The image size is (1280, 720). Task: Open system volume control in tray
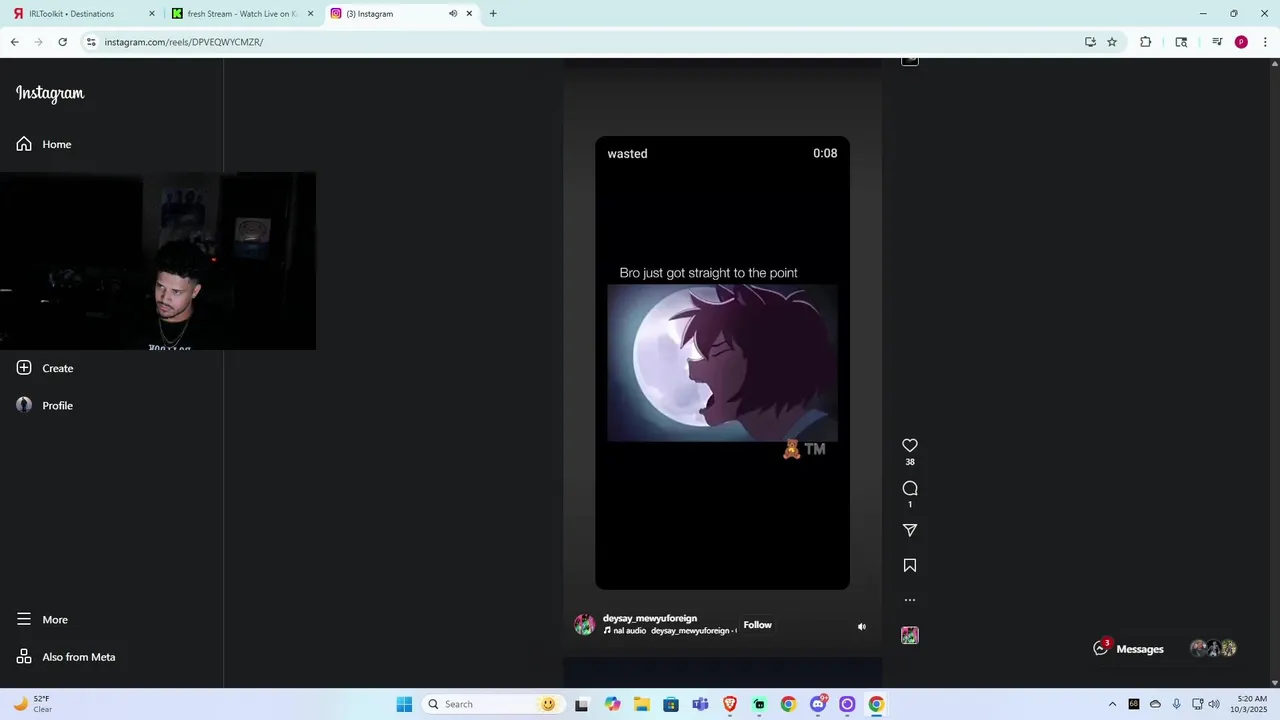(x=1214, y=704)
